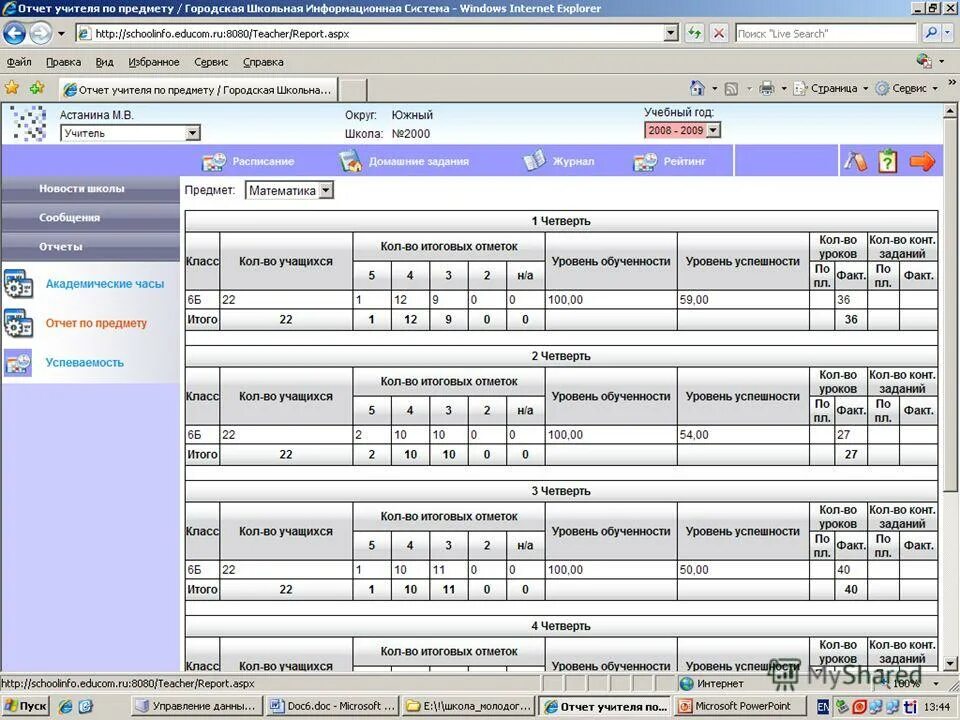This screenshot has height=720, width=960.
Task: Open the address bar dropdown arrow
Action: [671, 33]
